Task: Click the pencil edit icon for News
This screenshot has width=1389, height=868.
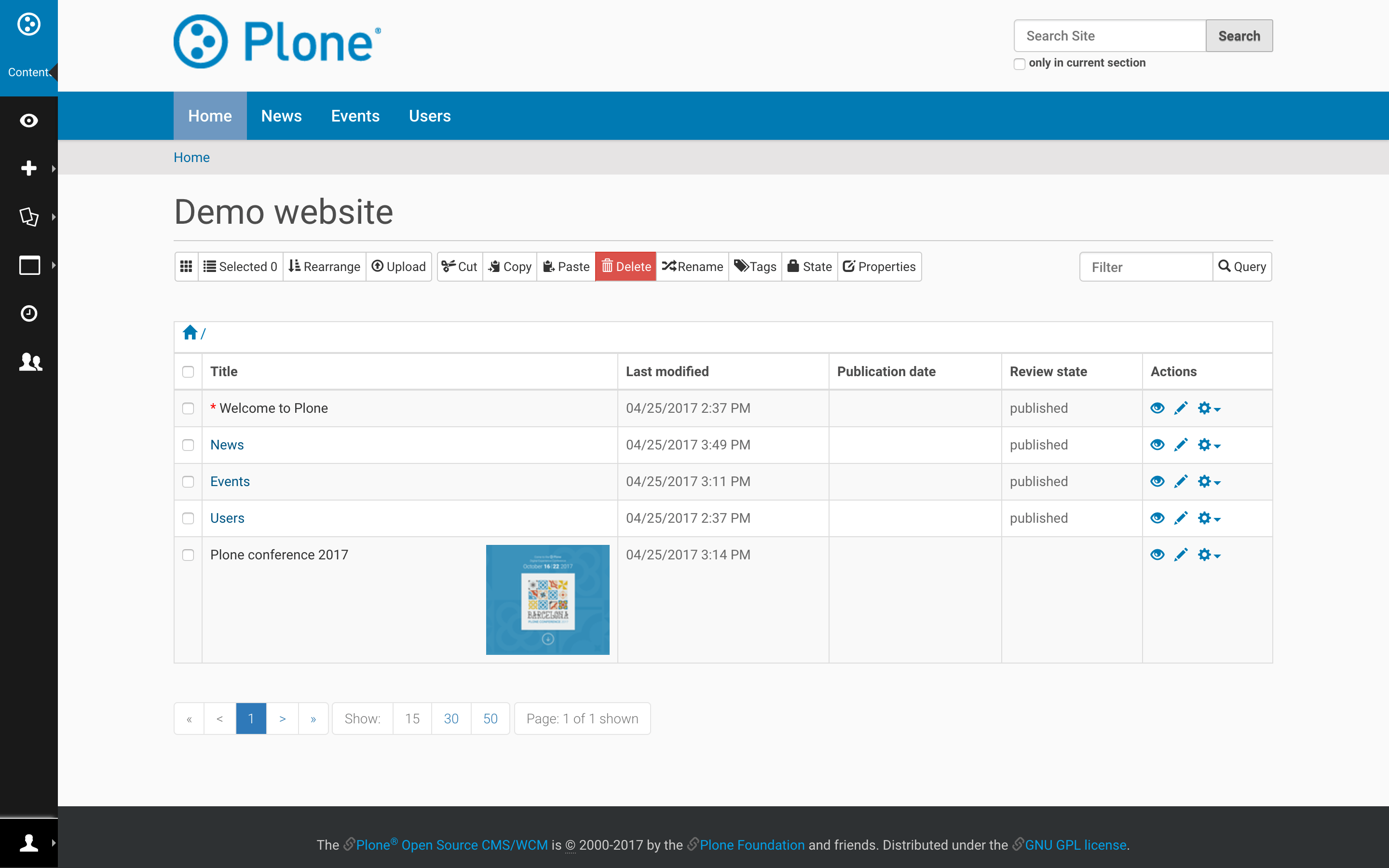Action: [x=1181, y=445]
